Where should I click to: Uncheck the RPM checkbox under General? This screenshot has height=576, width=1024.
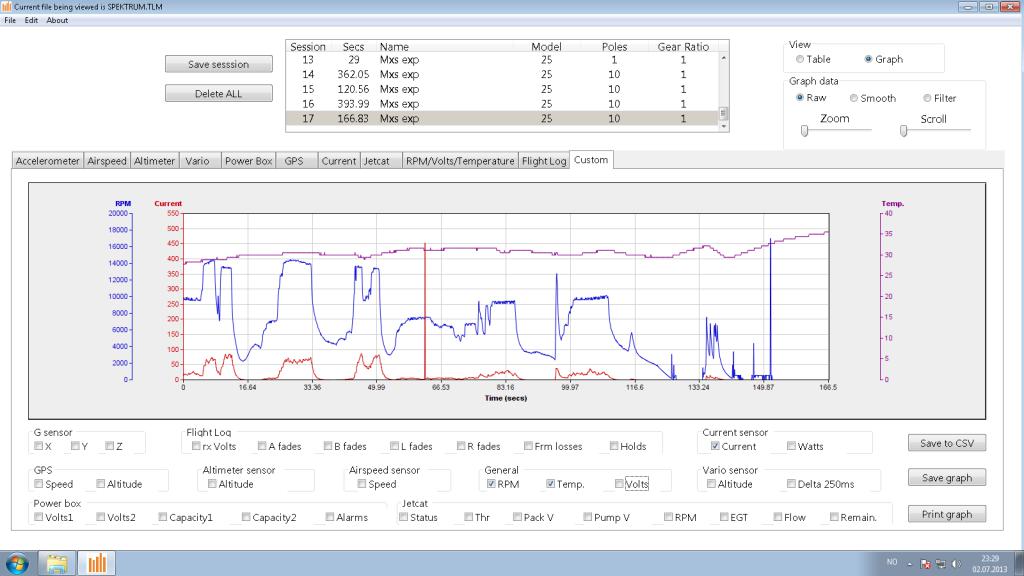492,484
